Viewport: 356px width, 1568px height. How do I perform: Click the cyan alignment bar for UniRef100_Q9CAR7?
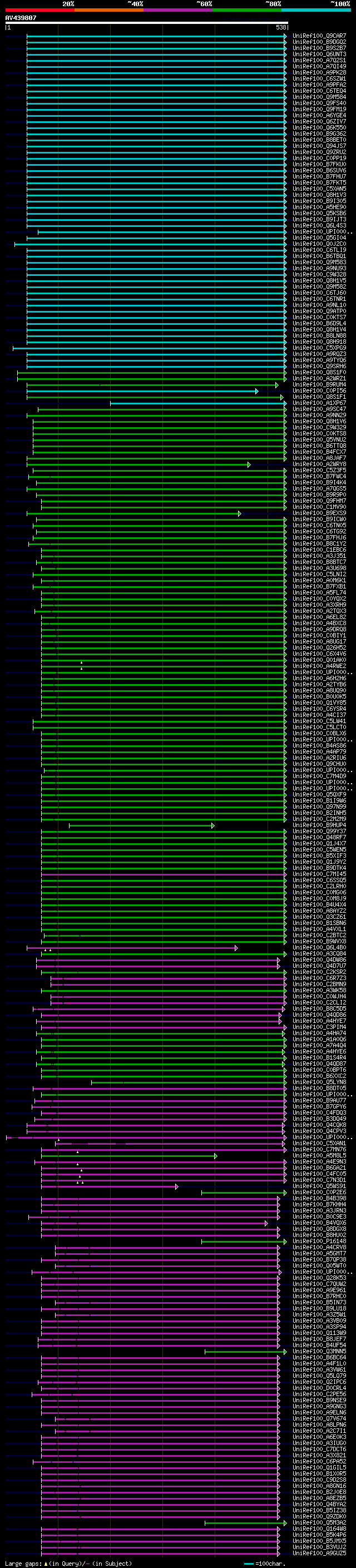coord(156,36)
